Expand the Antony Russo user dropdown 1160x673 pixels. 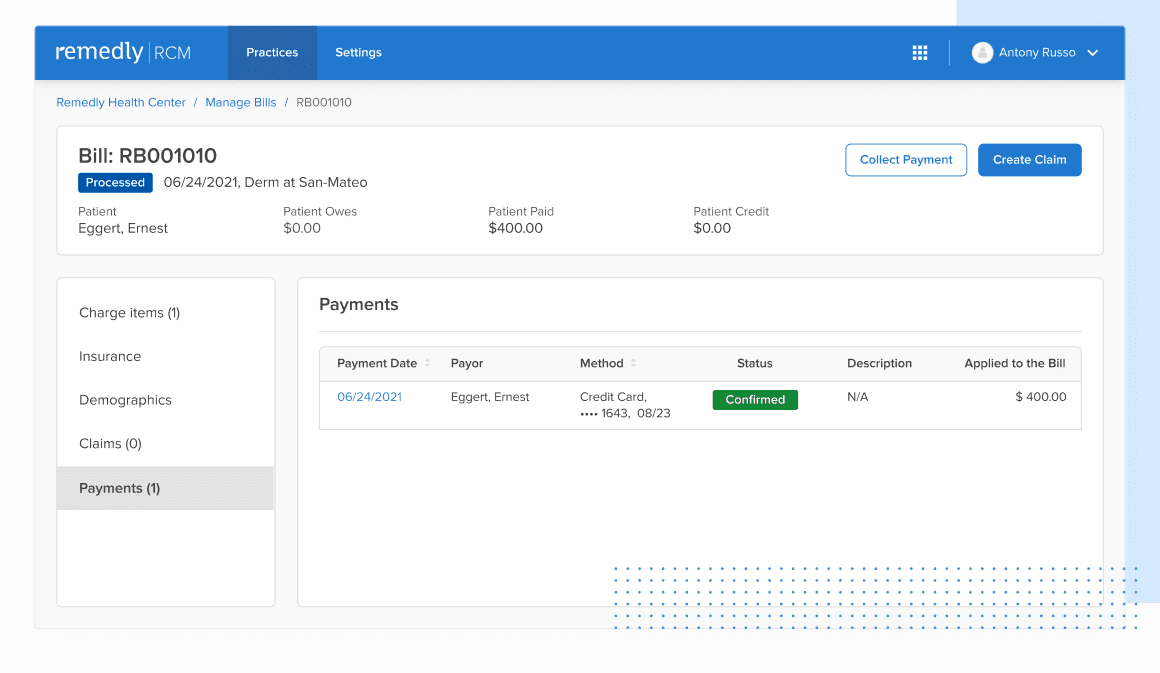click(1093, 53)
